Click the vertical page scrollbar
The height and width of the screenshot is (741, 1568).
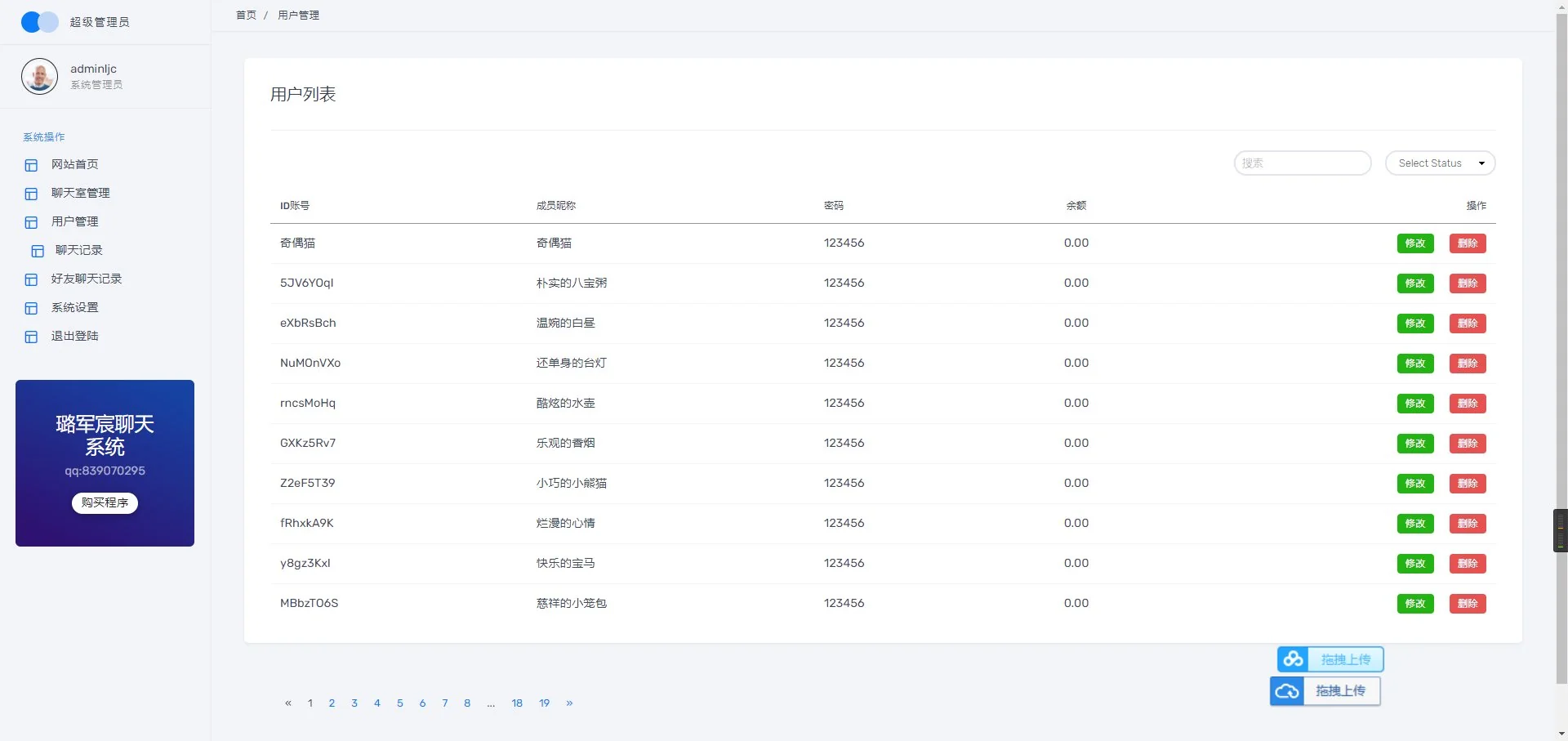pyautogui.click(x=1561, y=327)
